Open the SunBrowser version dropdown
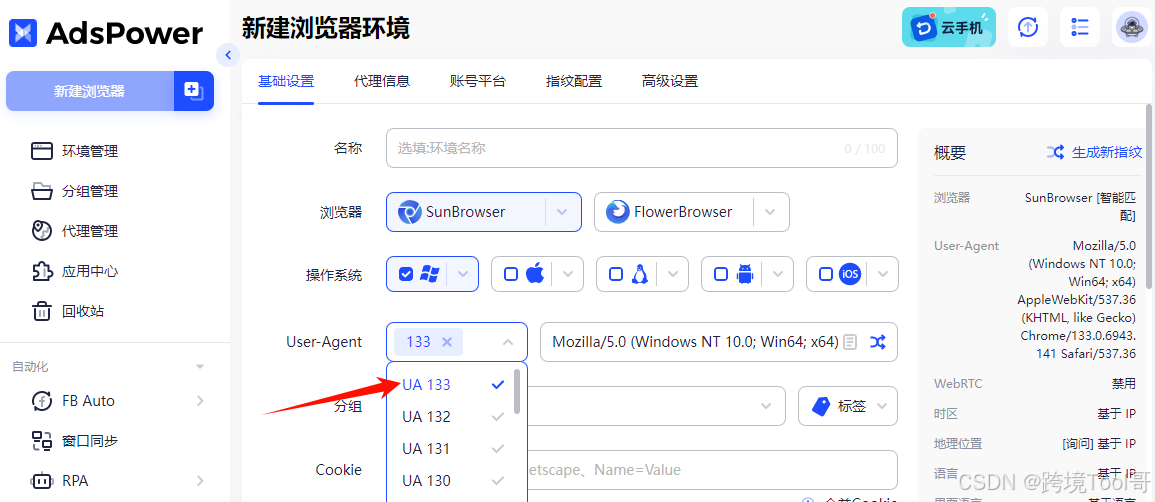This screenshot has height=502, width=1155. pos(563,212)
